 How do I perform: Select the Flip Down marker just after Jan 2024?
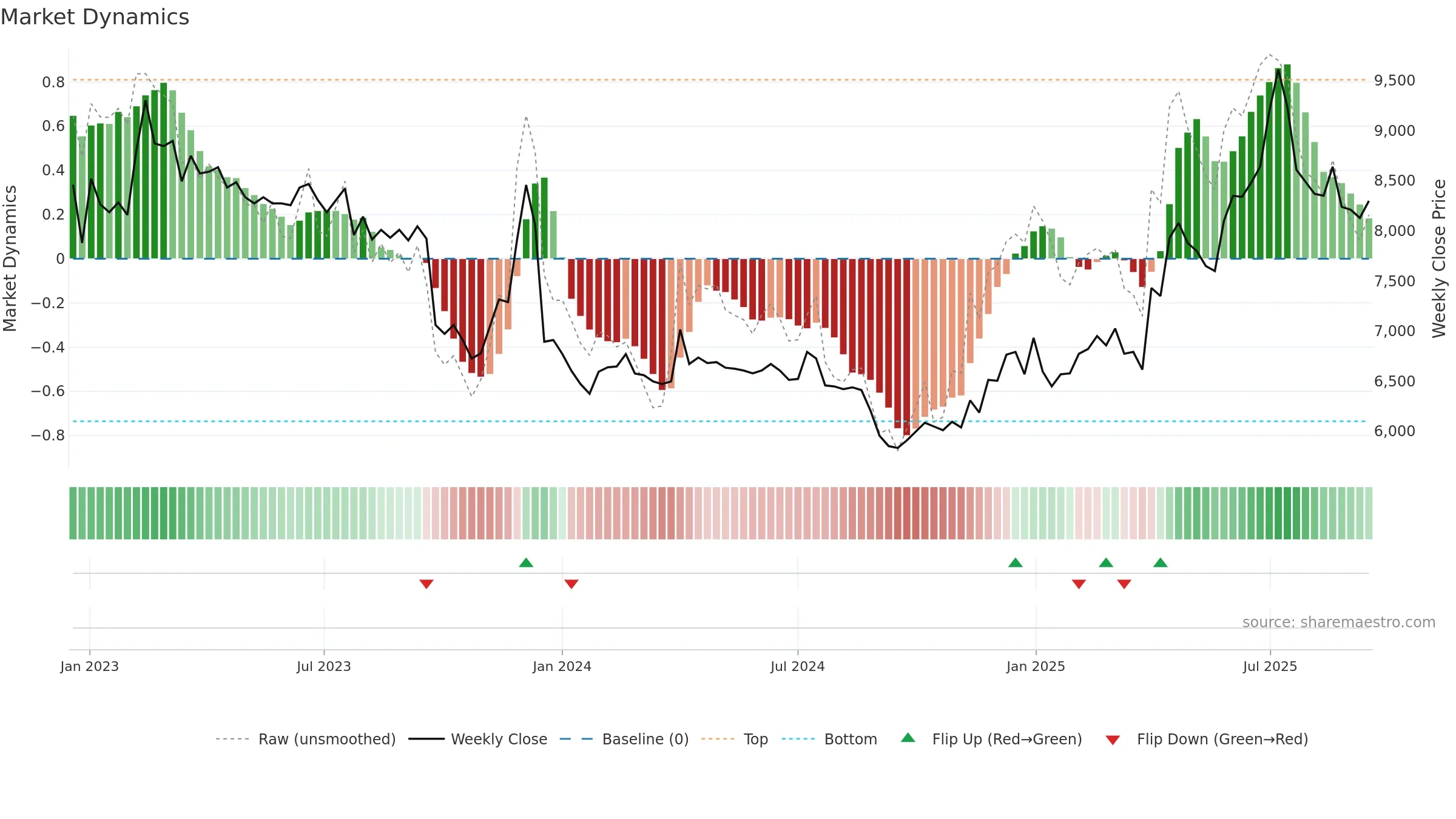[x=571, y=584]
